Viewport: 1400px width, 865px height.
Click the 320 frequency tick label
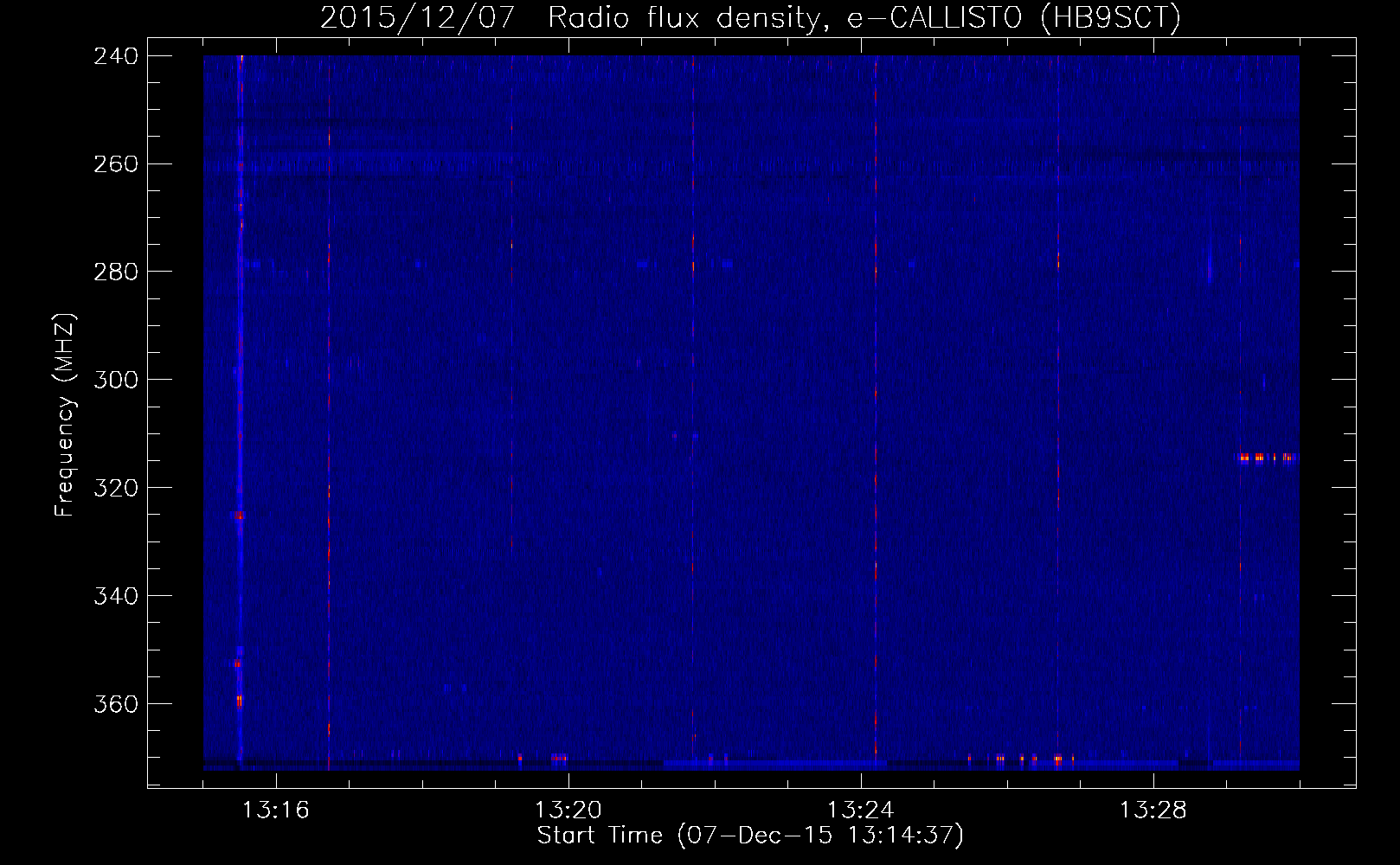tap(116, 489)
